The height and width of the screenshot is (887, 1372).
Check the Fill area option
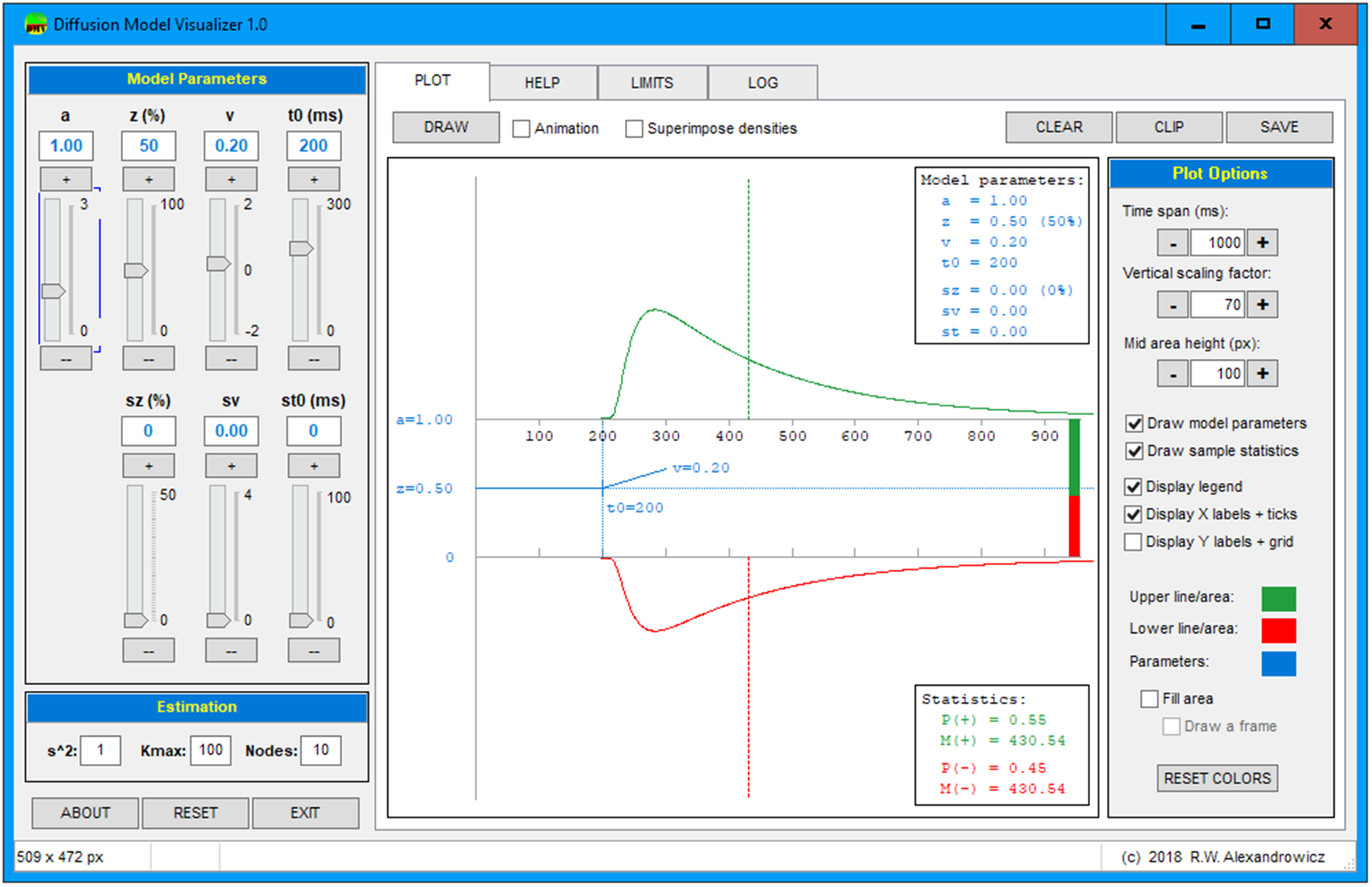[x=1150, y=699]
